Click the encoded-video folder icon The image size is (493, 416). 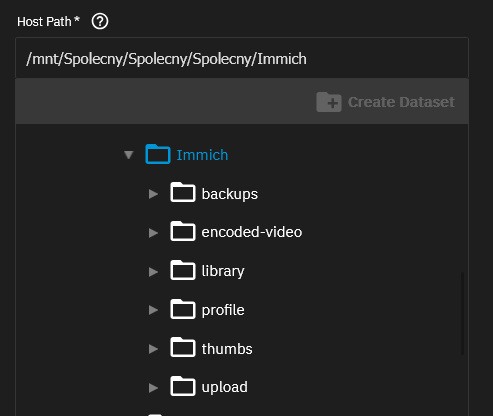[x=183, y=231]
